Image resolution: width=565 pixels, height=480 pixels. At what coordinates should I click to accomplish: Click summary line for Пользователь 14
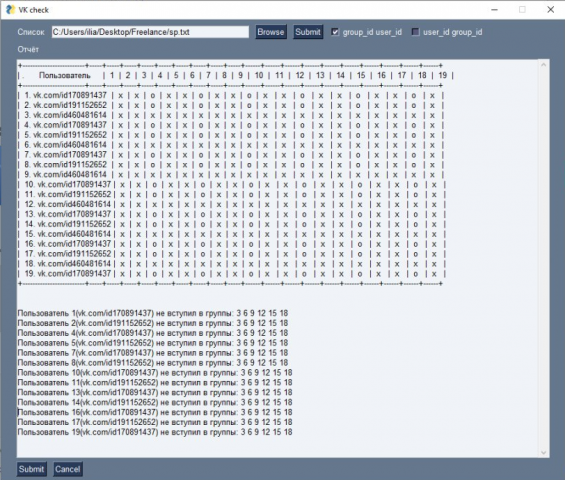pyautogui.click(x=155, y=402)
